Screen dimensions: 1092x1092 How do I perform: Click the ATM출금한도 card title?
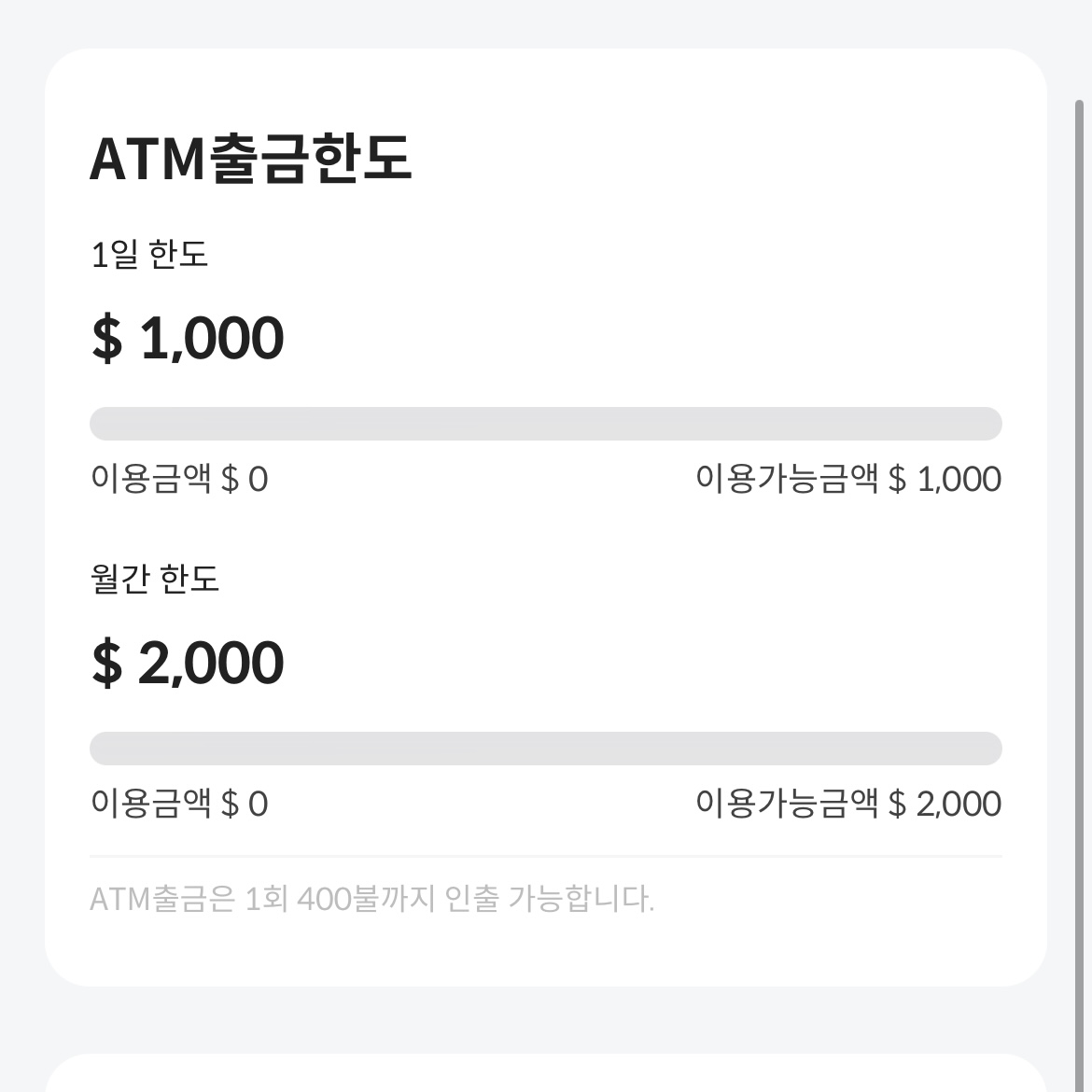click(x=254, y=159)
